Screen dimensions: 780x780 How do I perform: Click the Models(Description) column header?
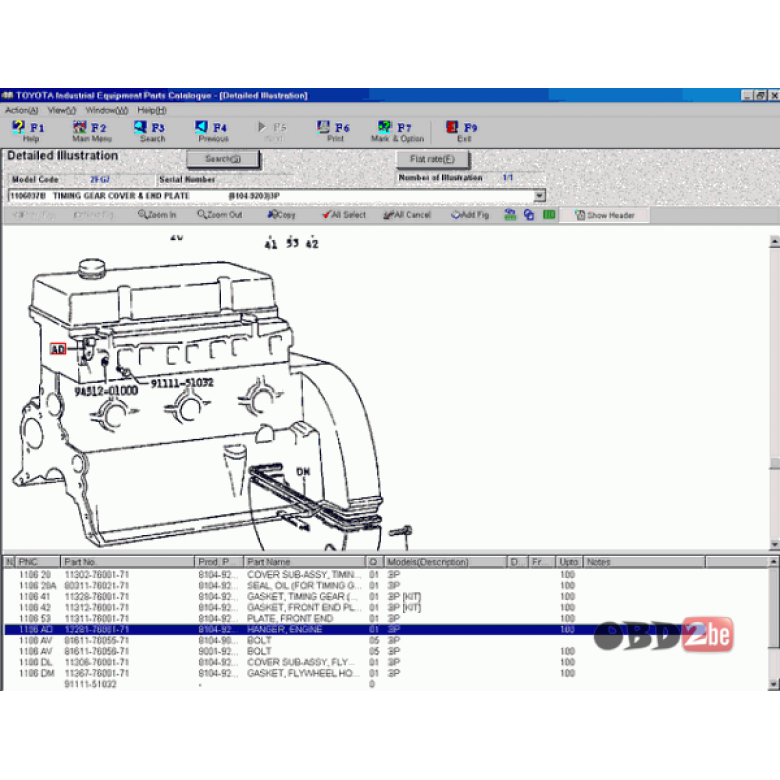pyautogui.click(x=445, y=562)
